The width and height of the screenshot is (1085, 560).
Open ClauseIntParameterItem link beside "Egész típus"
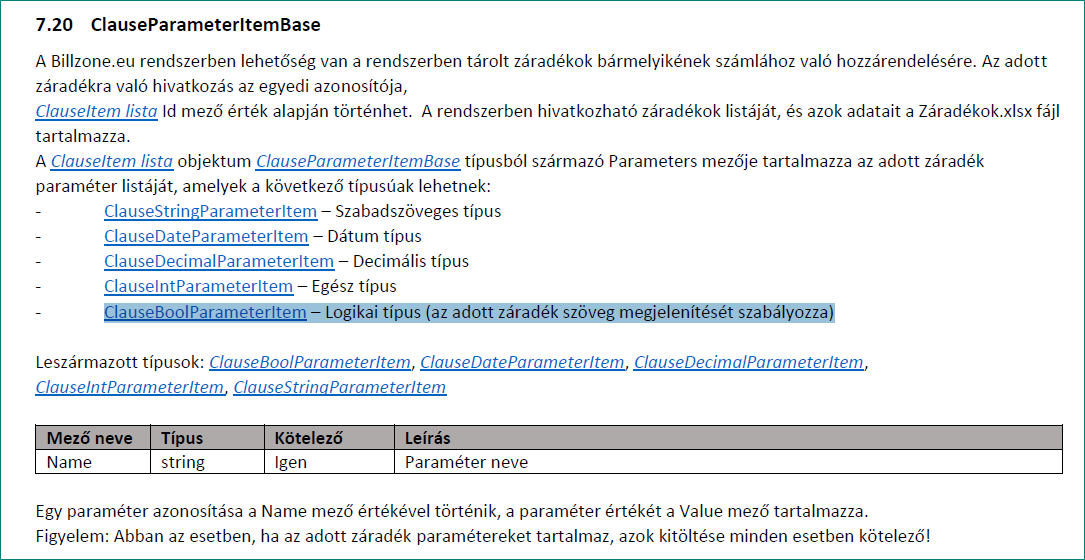(x=199, y=287)
